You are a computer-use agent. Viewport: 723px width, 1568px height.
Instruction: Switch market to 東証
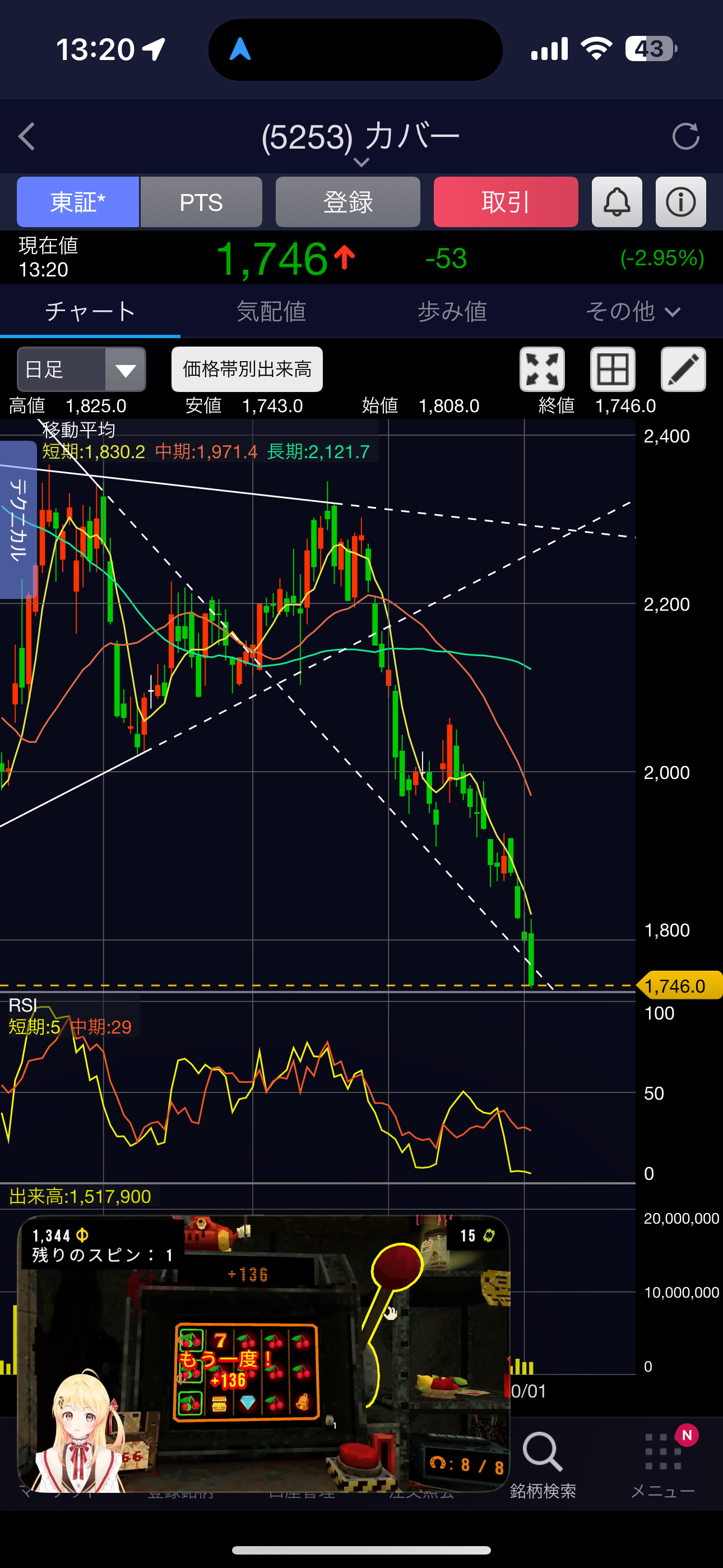tap(78, 202)
